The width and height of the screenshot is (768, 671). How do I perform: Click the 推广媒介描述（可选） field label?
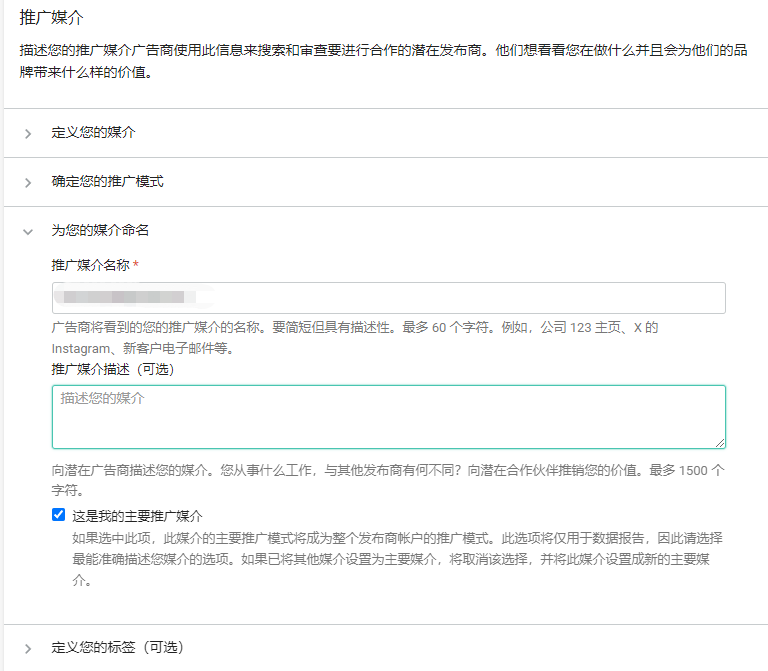pos(113,369)
